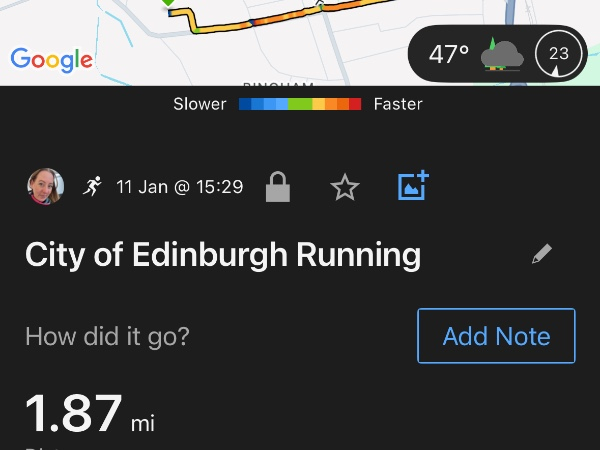Viewport: 600px width, 450px height.
Task: Tap the green start marker on the map
Action: 168,4
